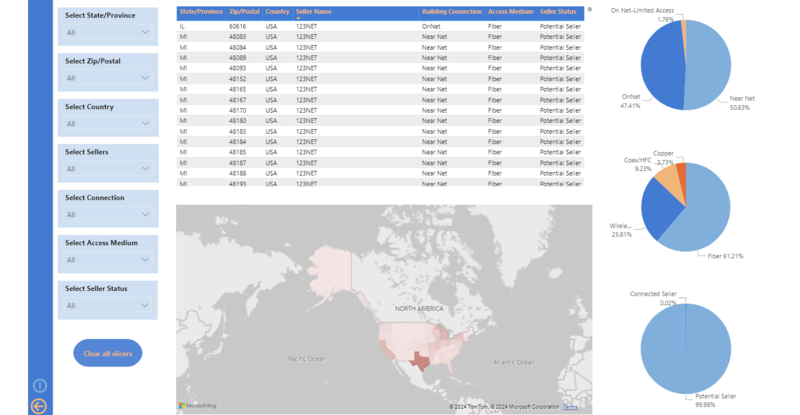Expand the Select Sellers dropdown
This screenshot has height=415, width=800.
(107, 169)
